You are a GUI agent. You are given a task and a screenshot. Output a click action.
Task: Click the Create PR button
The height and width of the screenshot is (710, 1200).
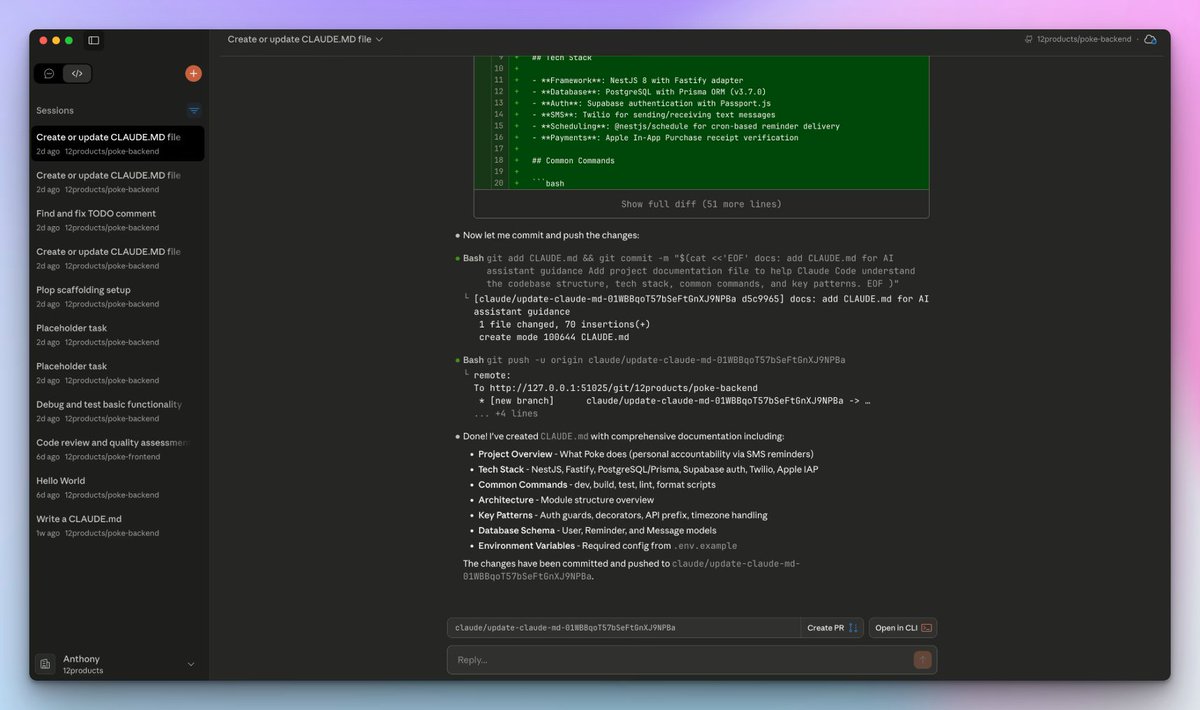[x=832, y=628]
